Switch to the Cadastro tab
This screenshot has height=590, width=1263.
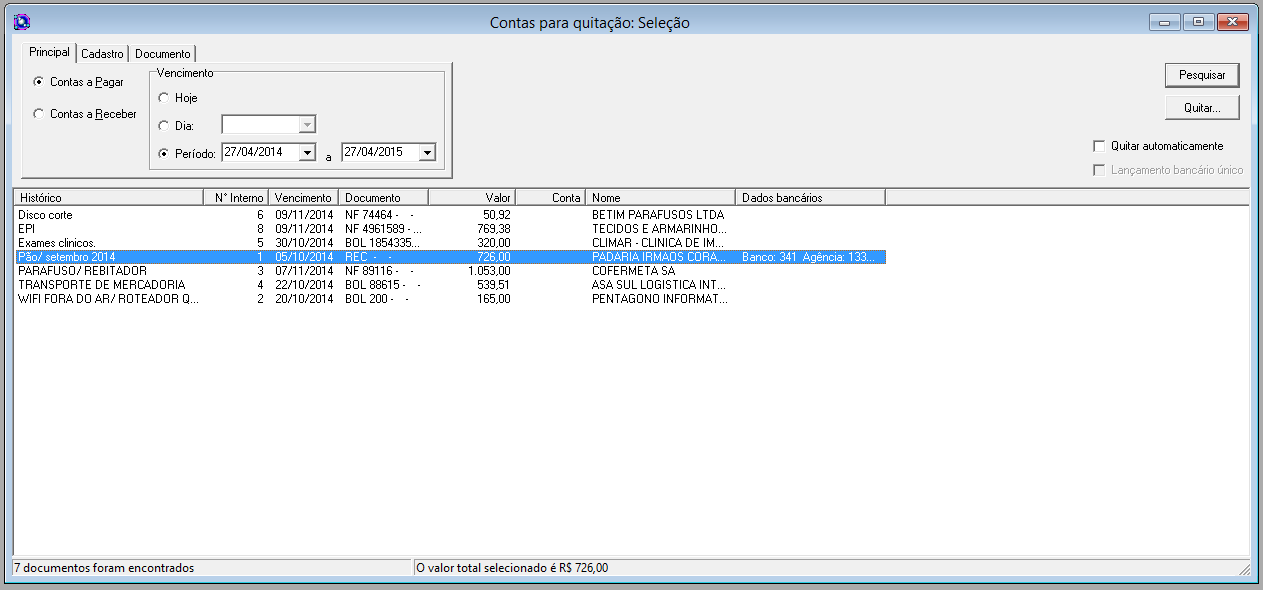[x=101, y=53]
